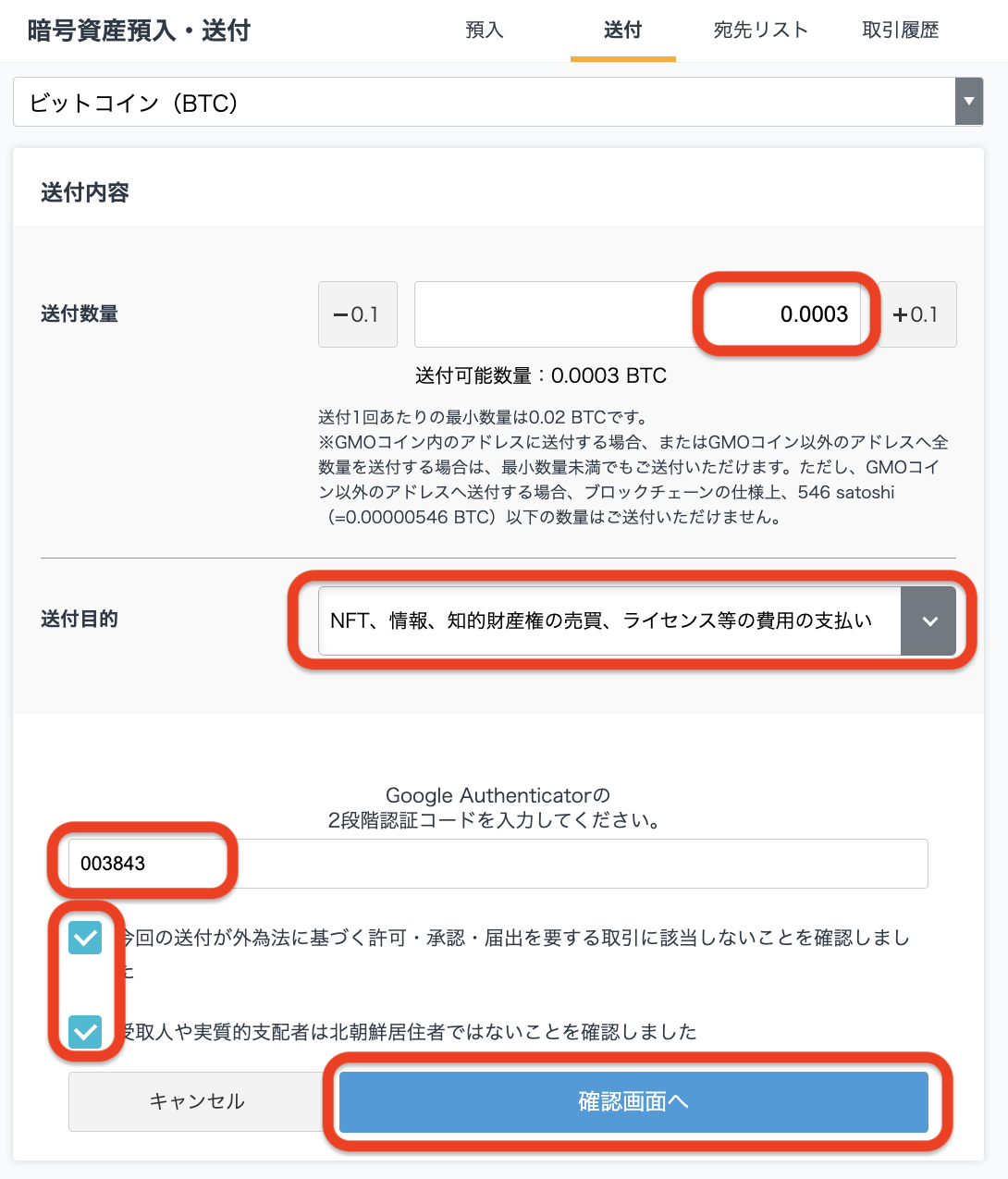Click the chevron icon of 送付目的 dropdown
Viewport: 1008px width, 1179px height.
coord(929,621)
